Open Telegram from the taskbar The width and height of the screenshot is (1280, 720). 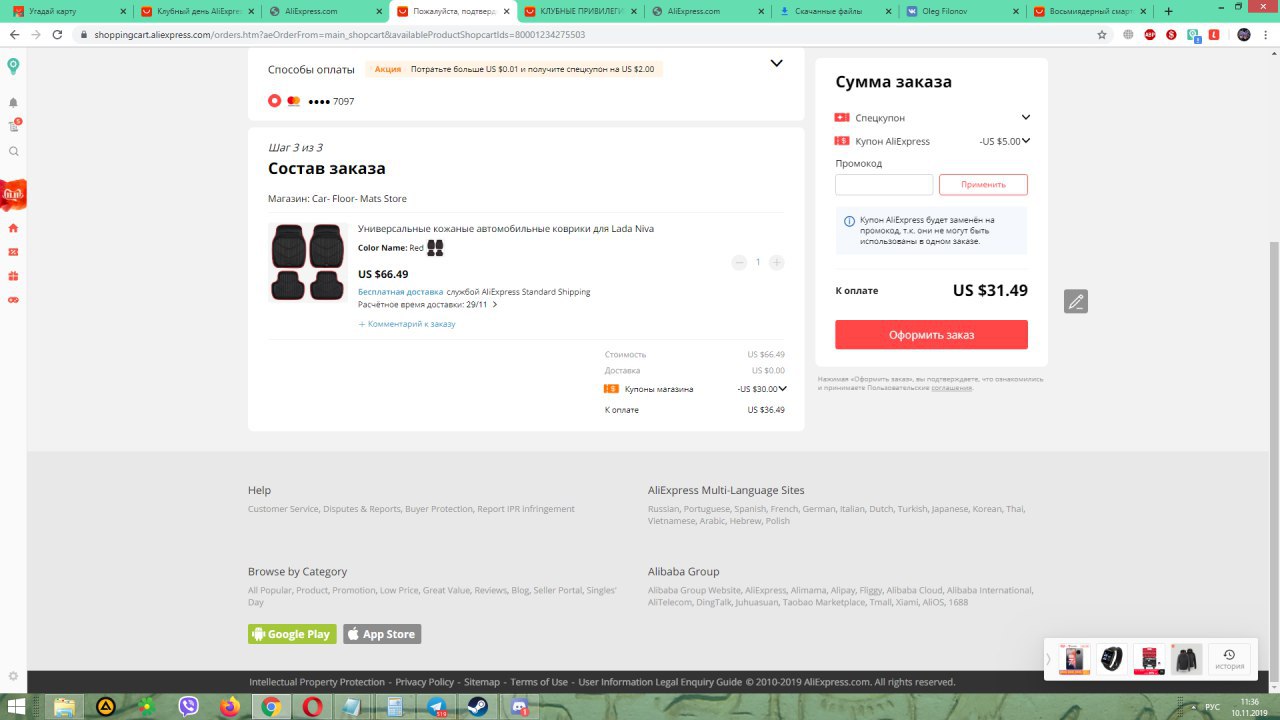(436, 707)
